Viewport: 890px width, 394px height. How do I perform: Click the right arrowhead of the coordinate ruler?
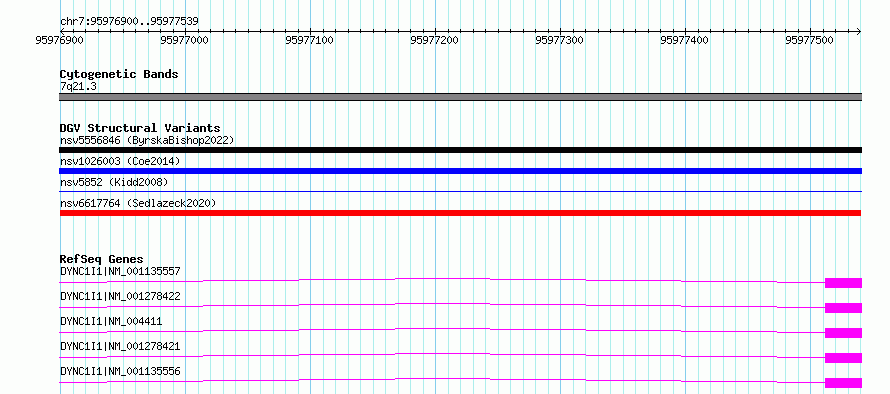(859, 31)
